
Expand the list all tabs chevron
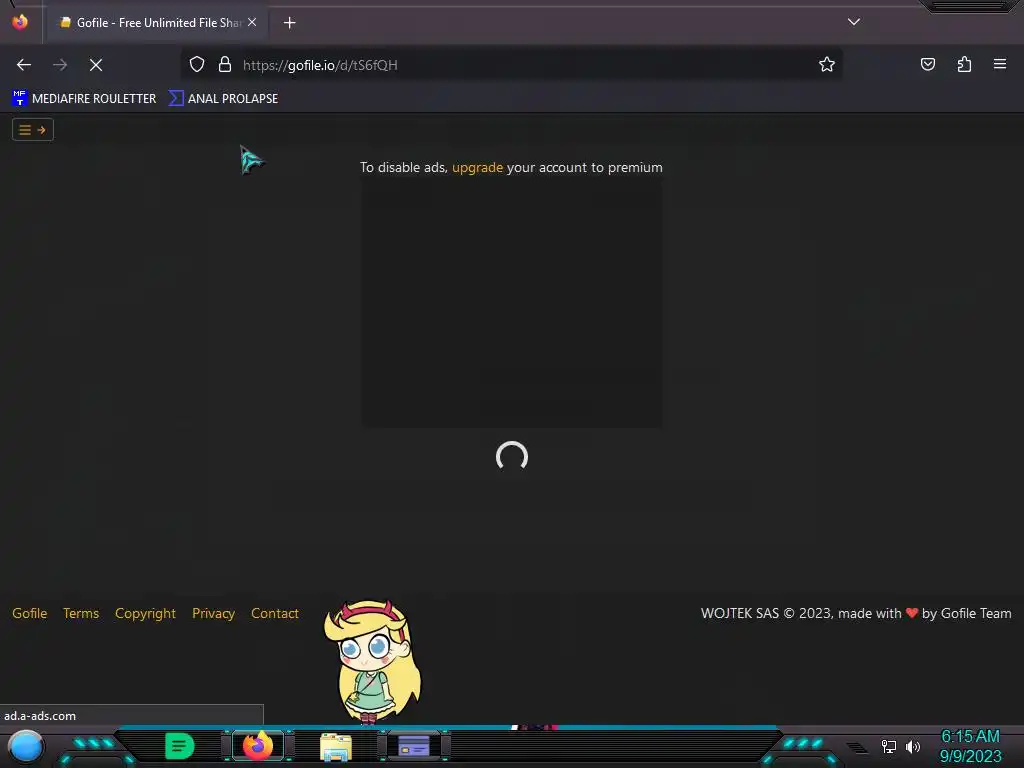(854, 22)
